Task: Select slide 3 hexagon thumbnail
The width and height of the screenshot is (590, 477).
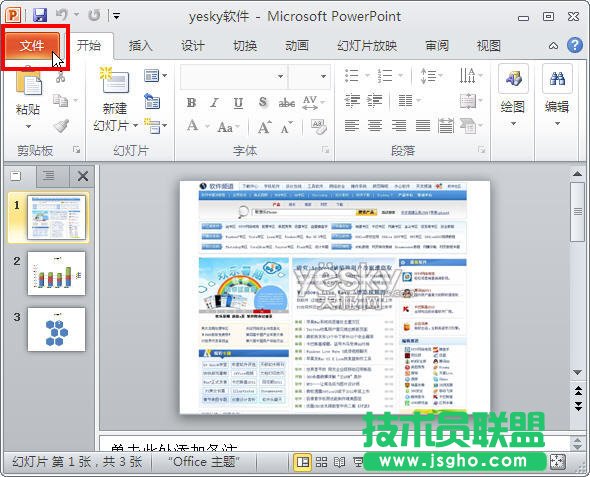Action: pyautogui.click(x=56, y=330)
